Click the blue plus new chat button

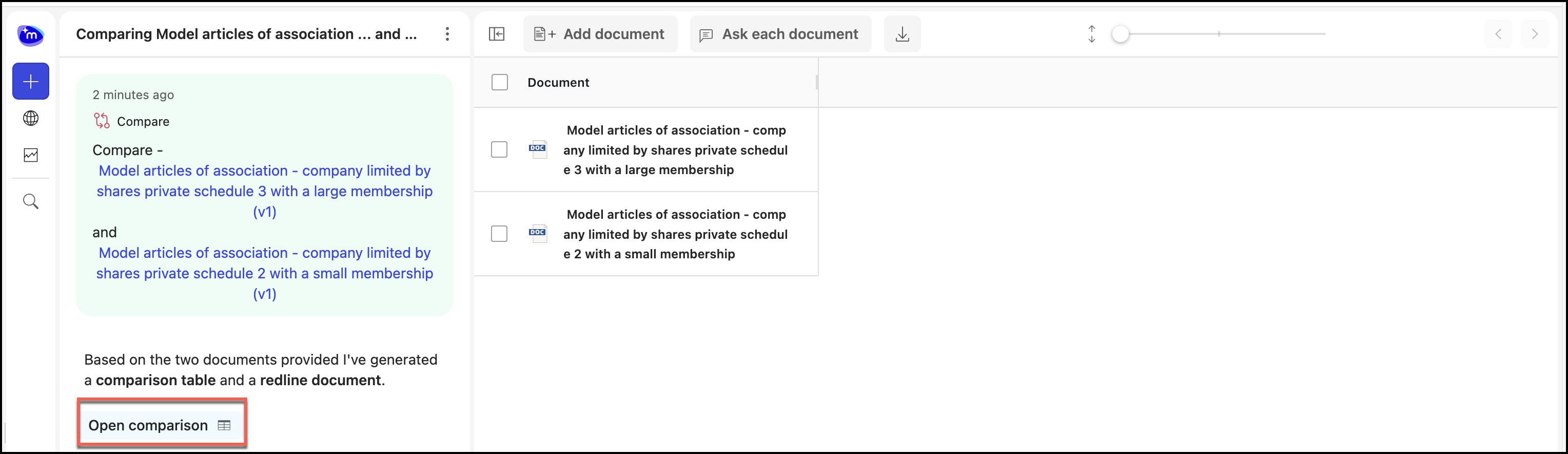click(30, 81)
